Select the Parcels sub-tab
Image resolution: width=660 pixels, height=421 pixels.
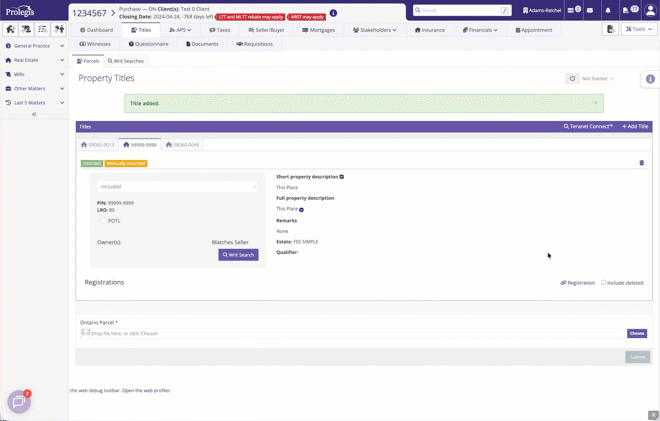point(88,61)
